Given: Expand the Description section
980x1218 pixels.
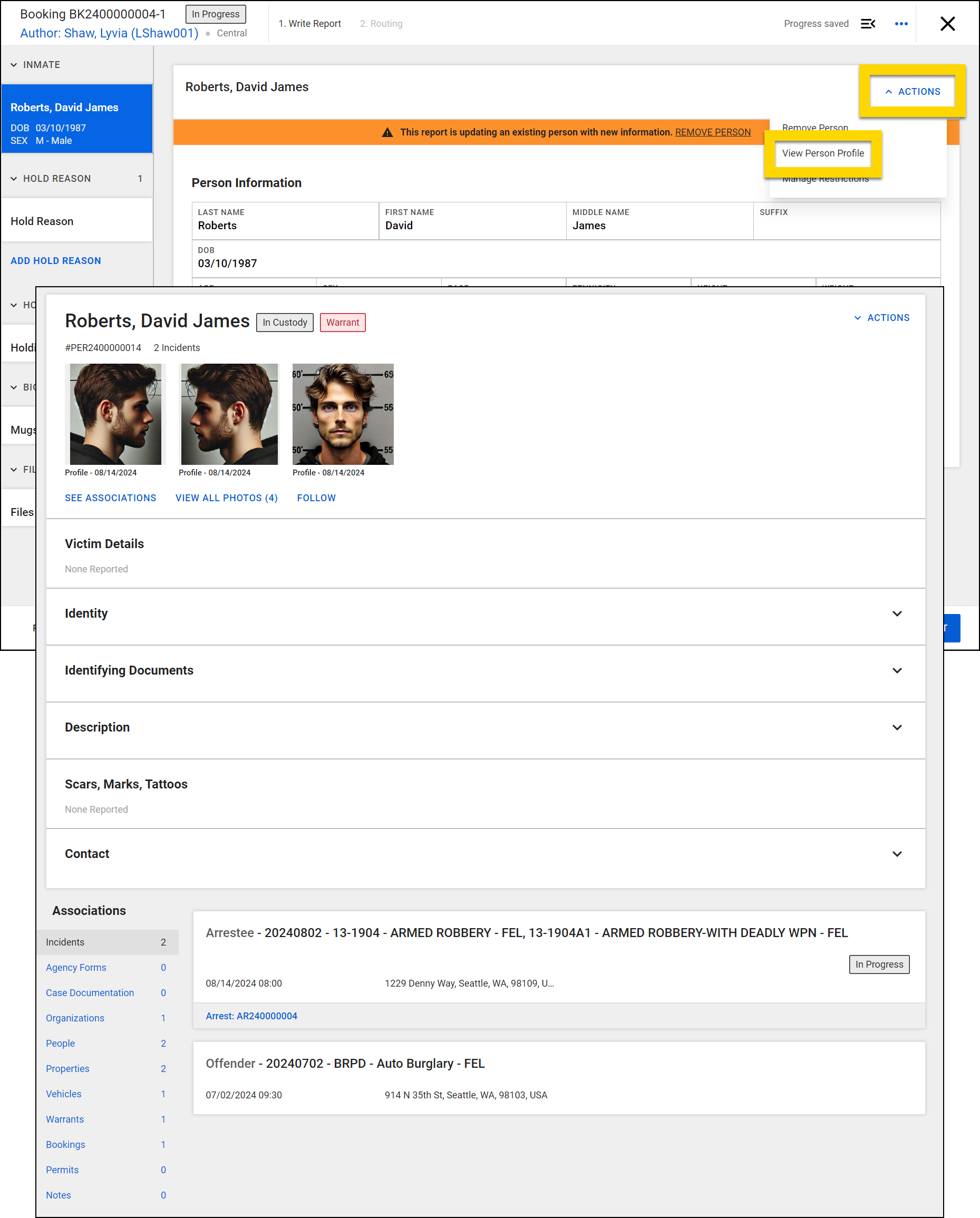Looking at the screenshot, I should pyautogui.click(x=897, y=728).
